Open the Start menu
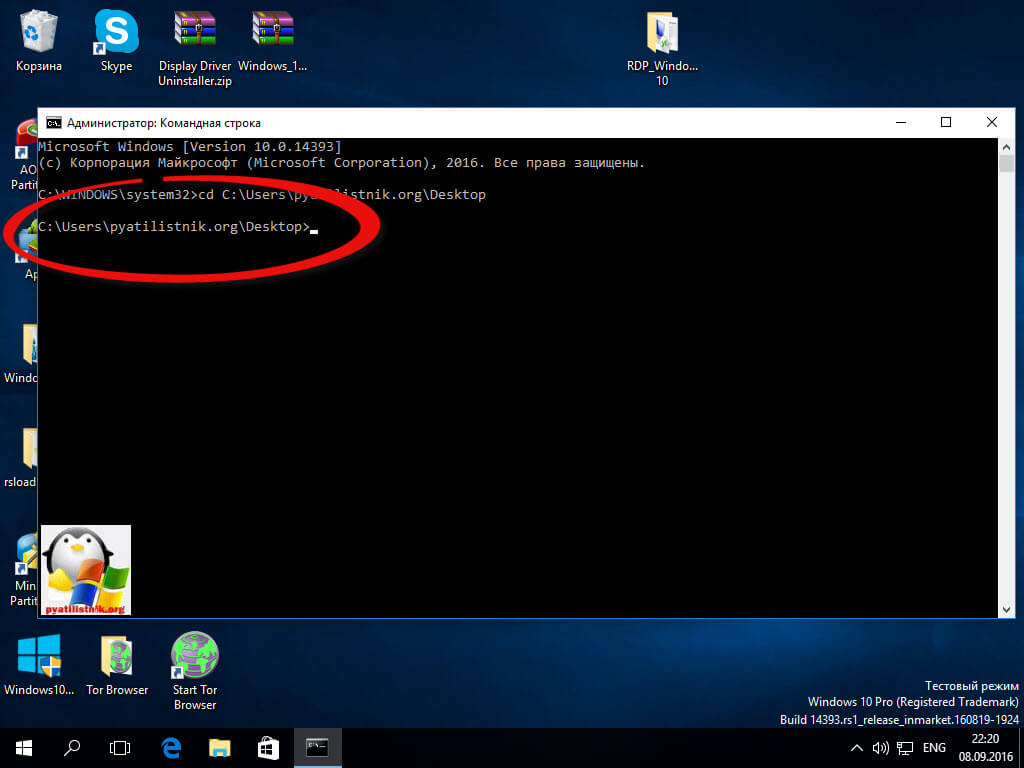The width and height of the screenshot is (1024, 768). [24, 747]
